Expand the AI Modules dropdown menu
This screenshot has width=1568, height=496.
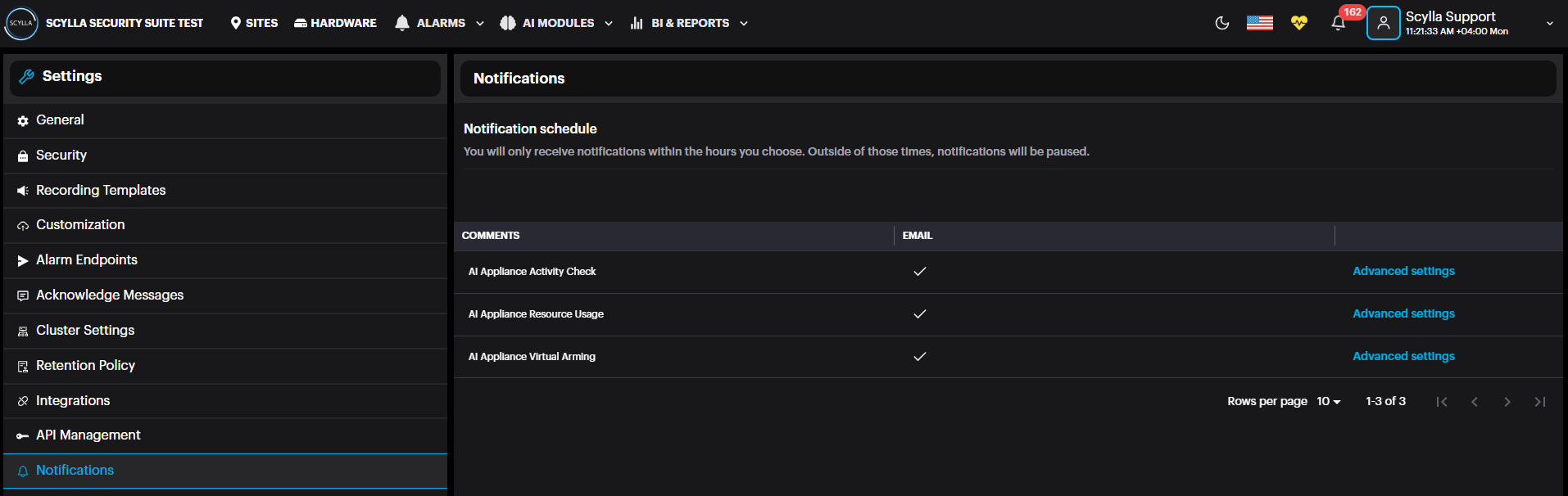(558, 23)
